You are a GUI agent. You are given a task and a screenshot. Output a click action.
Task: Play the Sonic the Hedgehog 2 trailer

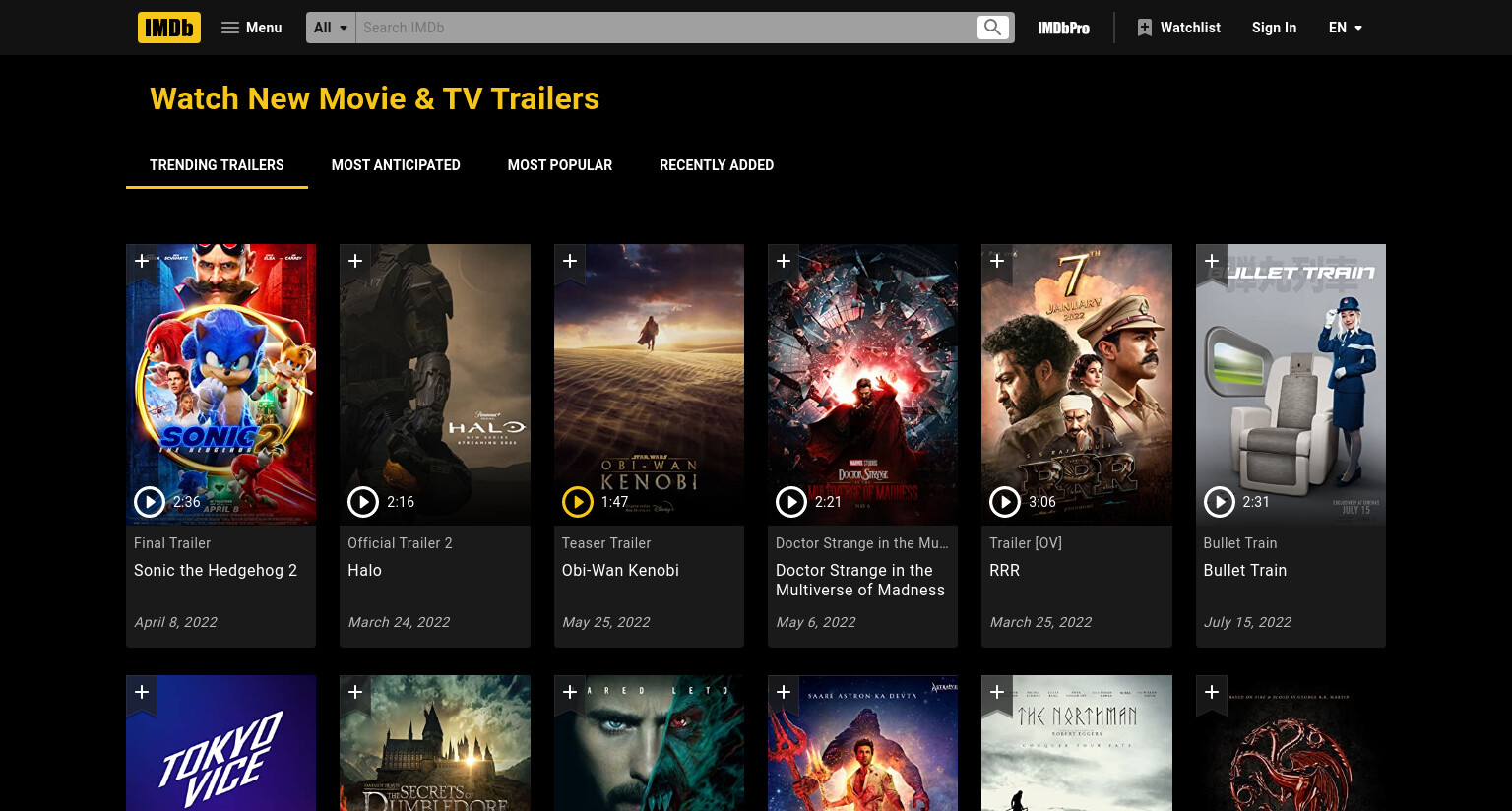pos(150,502)
